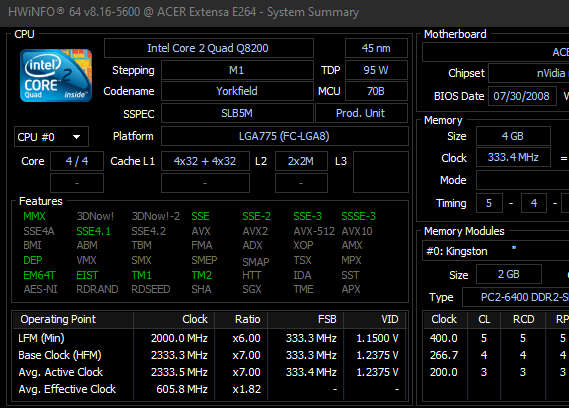The image size is (569, 408).
Task: Click the 2 GB module size field
Action: click(x=509, y=274)
